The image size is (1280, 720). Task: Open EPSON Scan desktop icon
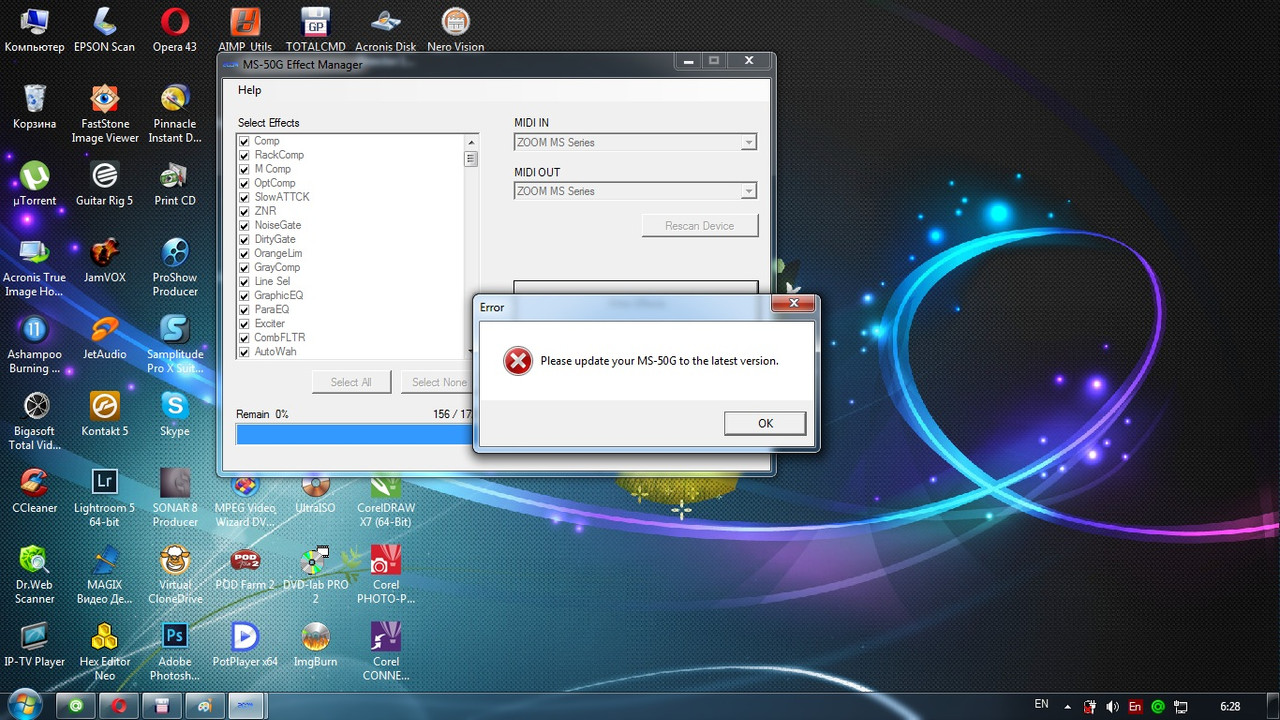104,29
